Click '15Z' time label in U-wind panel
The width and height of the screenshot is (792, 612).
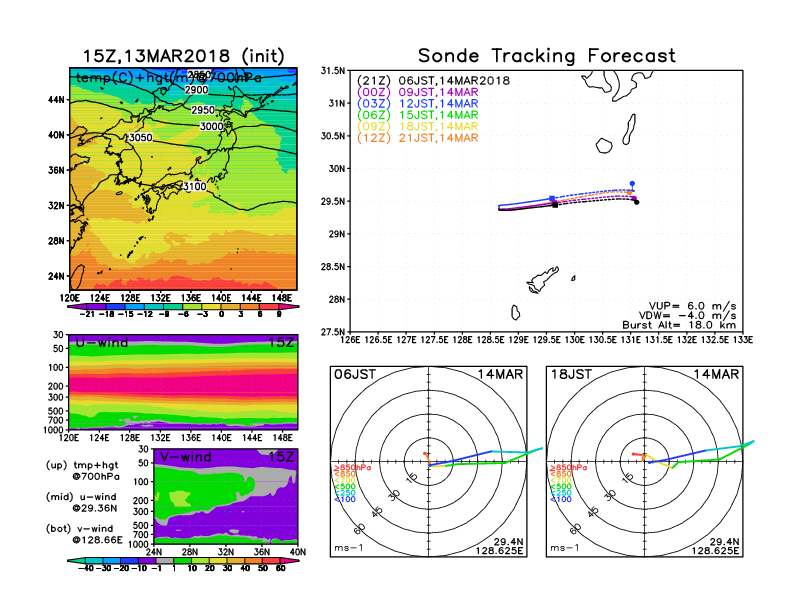point(281,342)
